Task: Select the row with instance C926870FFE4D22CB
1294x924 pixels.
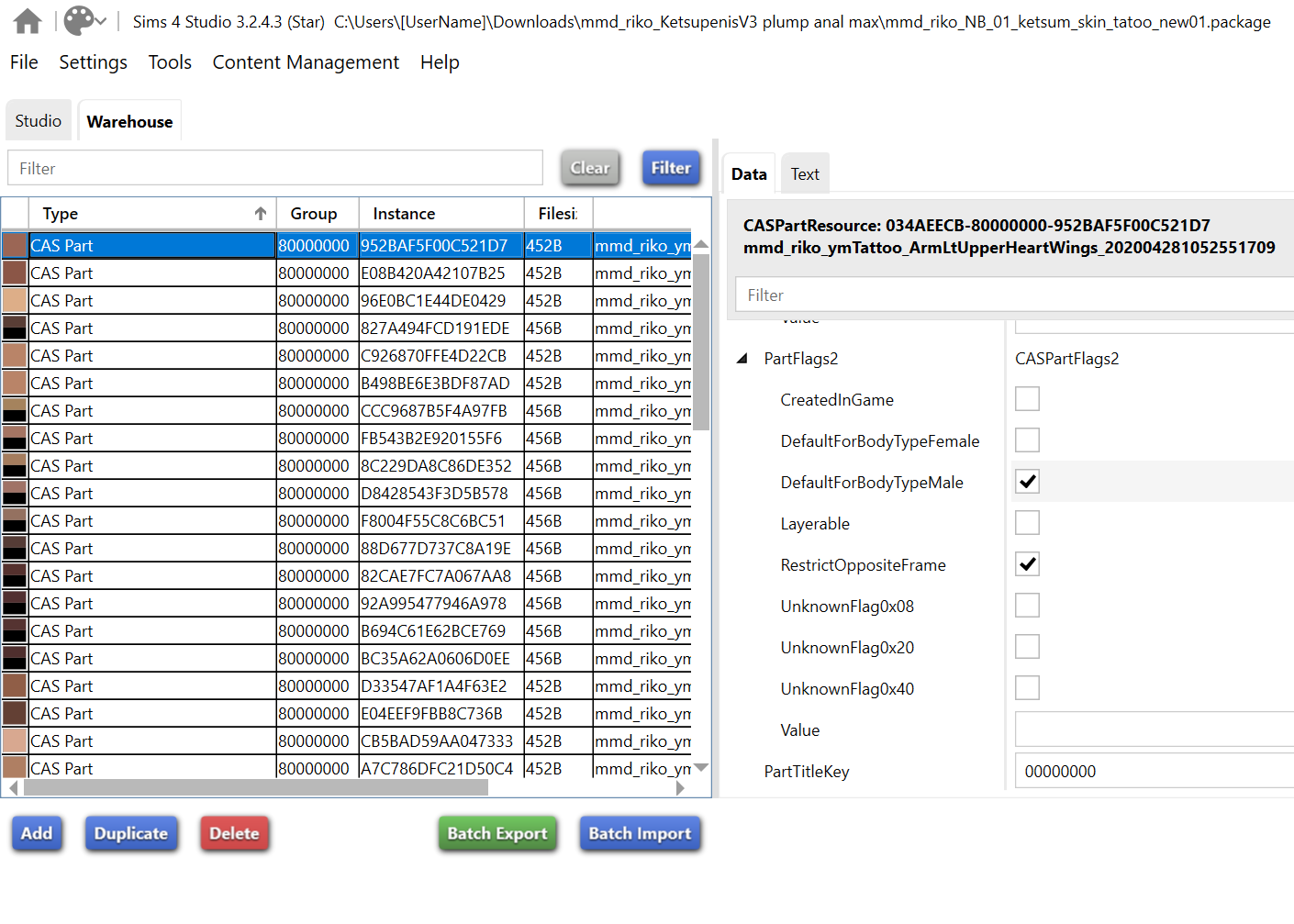Action: (347, 355)
